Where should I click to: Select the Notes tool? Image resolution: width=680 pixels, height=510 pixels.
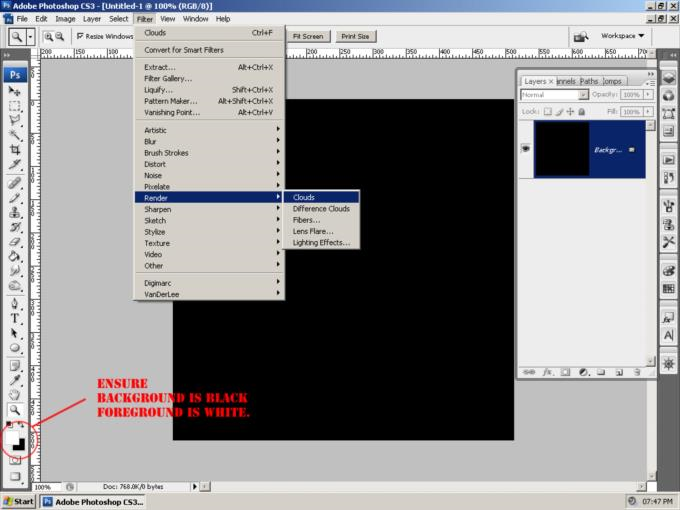tap(15, 366)
